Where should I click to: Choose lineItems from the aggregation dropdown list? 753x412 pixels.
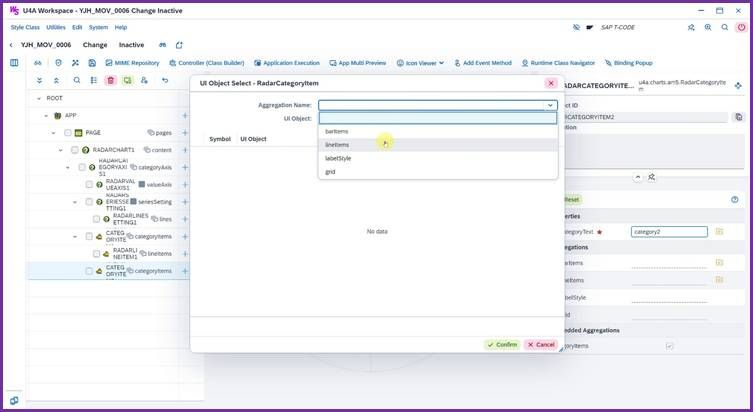click(438, 145)
